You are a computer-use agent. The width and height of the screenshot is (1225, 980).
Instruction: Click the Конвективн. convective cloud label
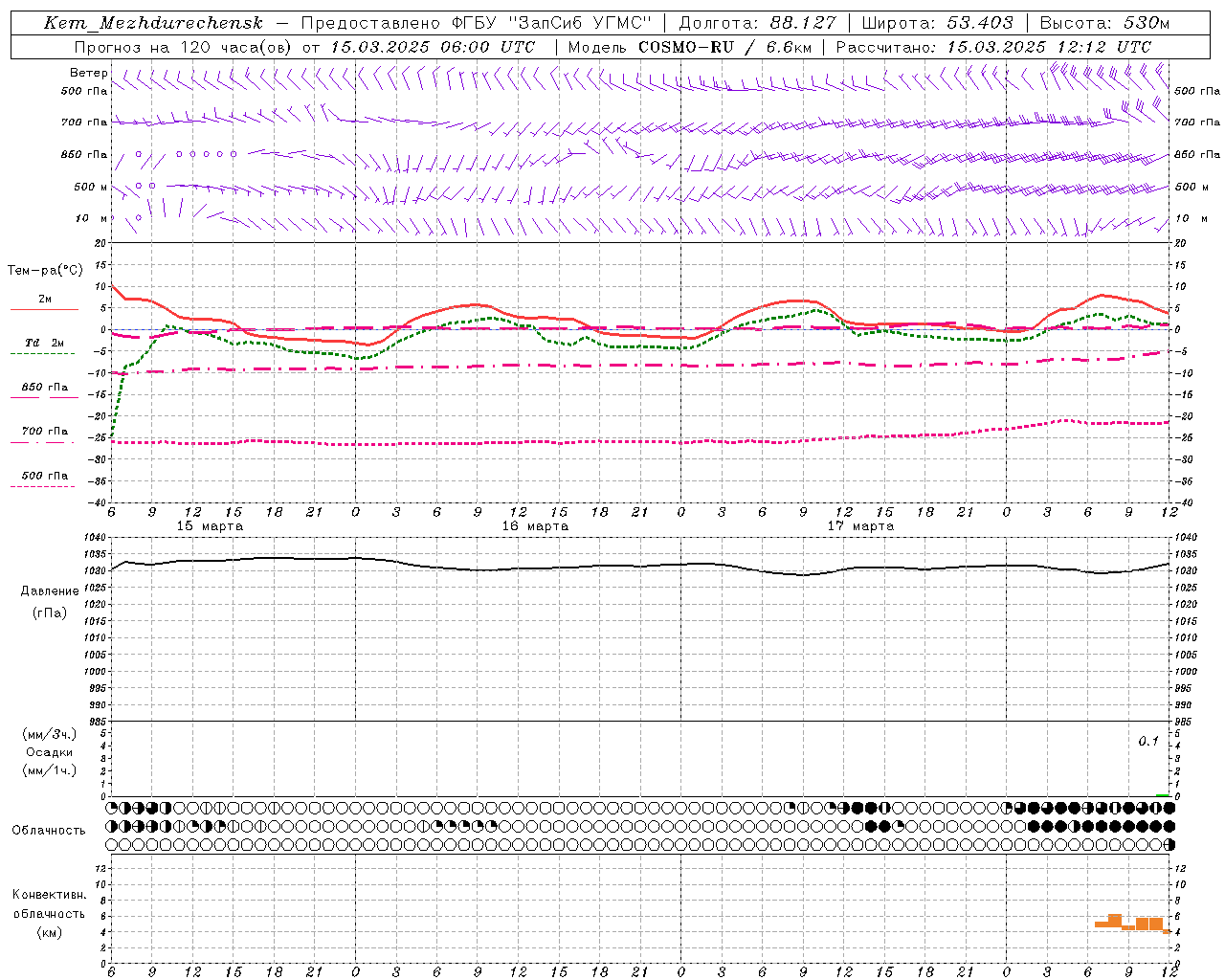point(49,895)
